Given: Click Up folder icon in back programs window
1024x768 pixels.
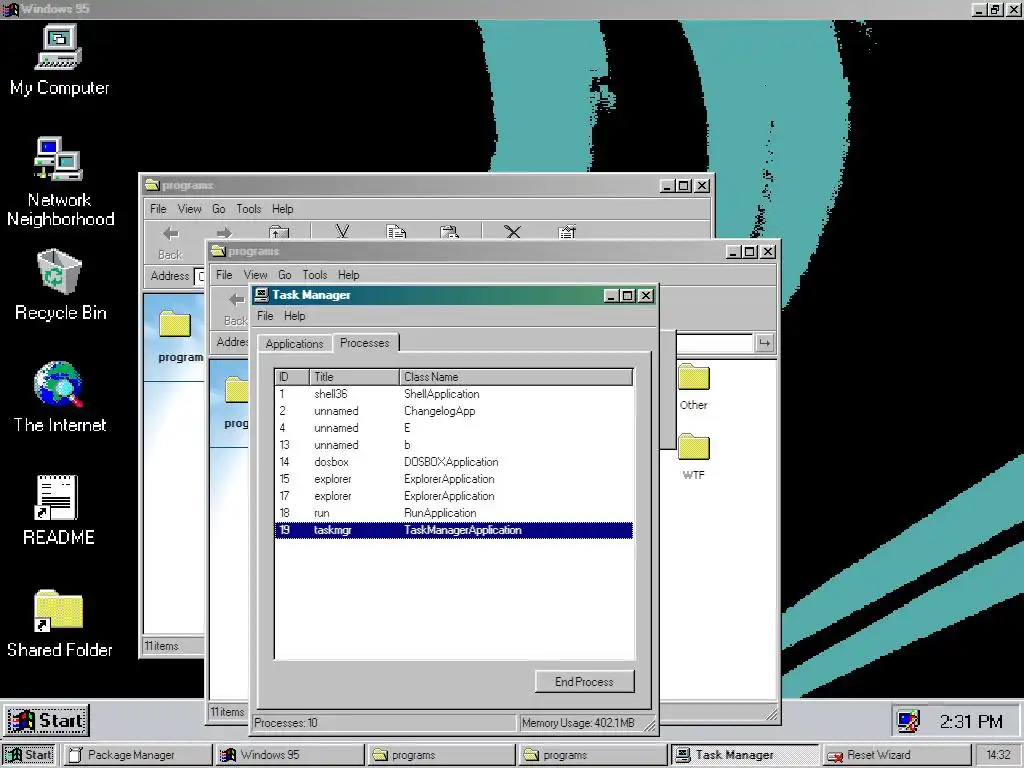Looking at the screenshot, I should [x=279, y=232].
